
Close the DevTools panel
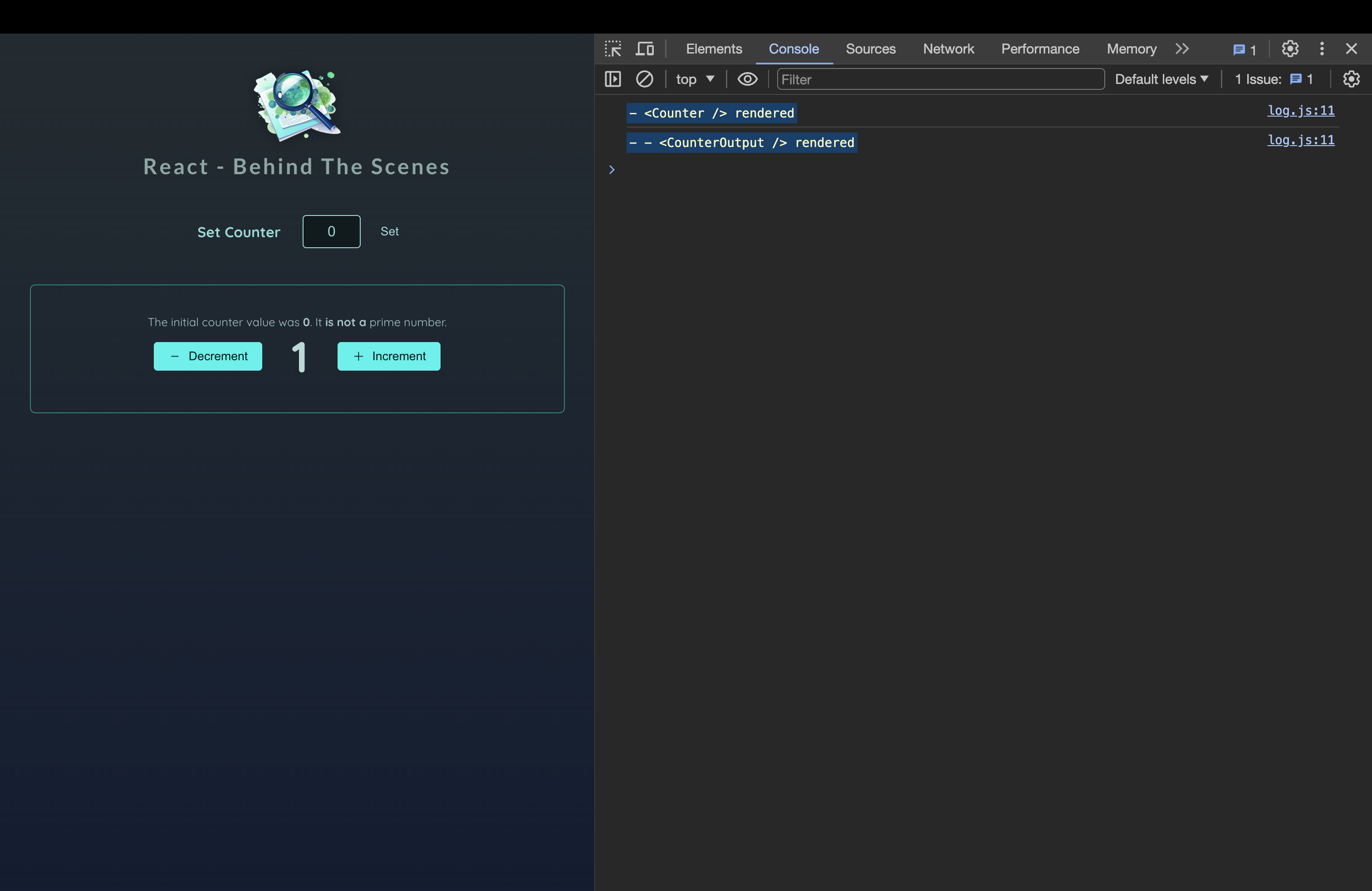tap(1351, 49)
